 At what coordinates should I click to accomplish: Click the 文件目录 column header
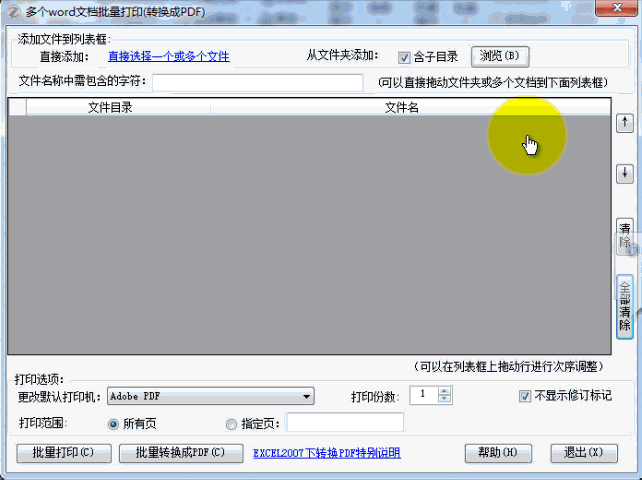click(x=110, y=107)
